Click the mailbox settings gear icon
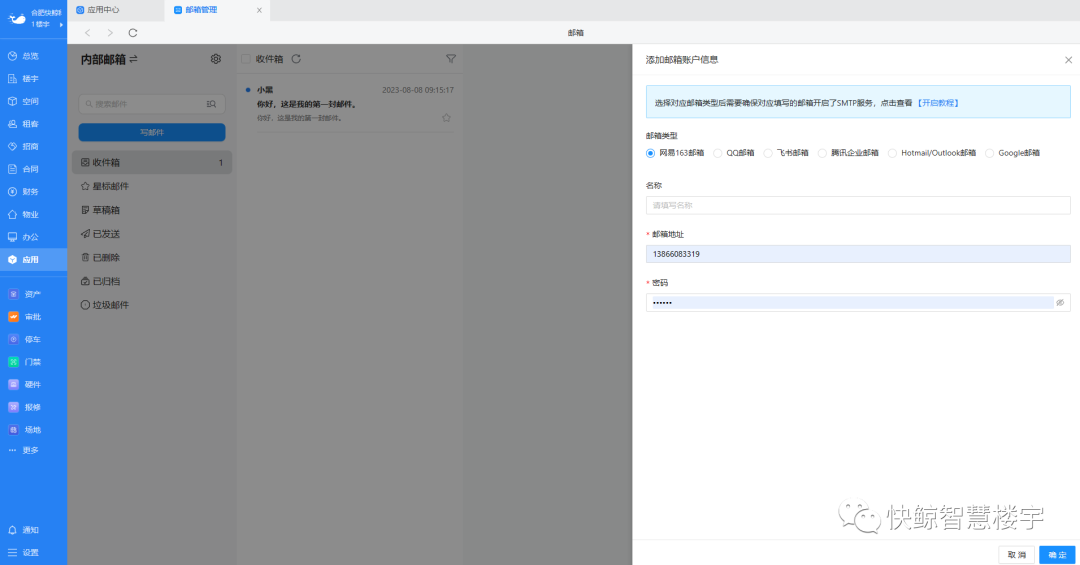The height and width of the screenshot is (565, 1080). [x=216, y=59]
